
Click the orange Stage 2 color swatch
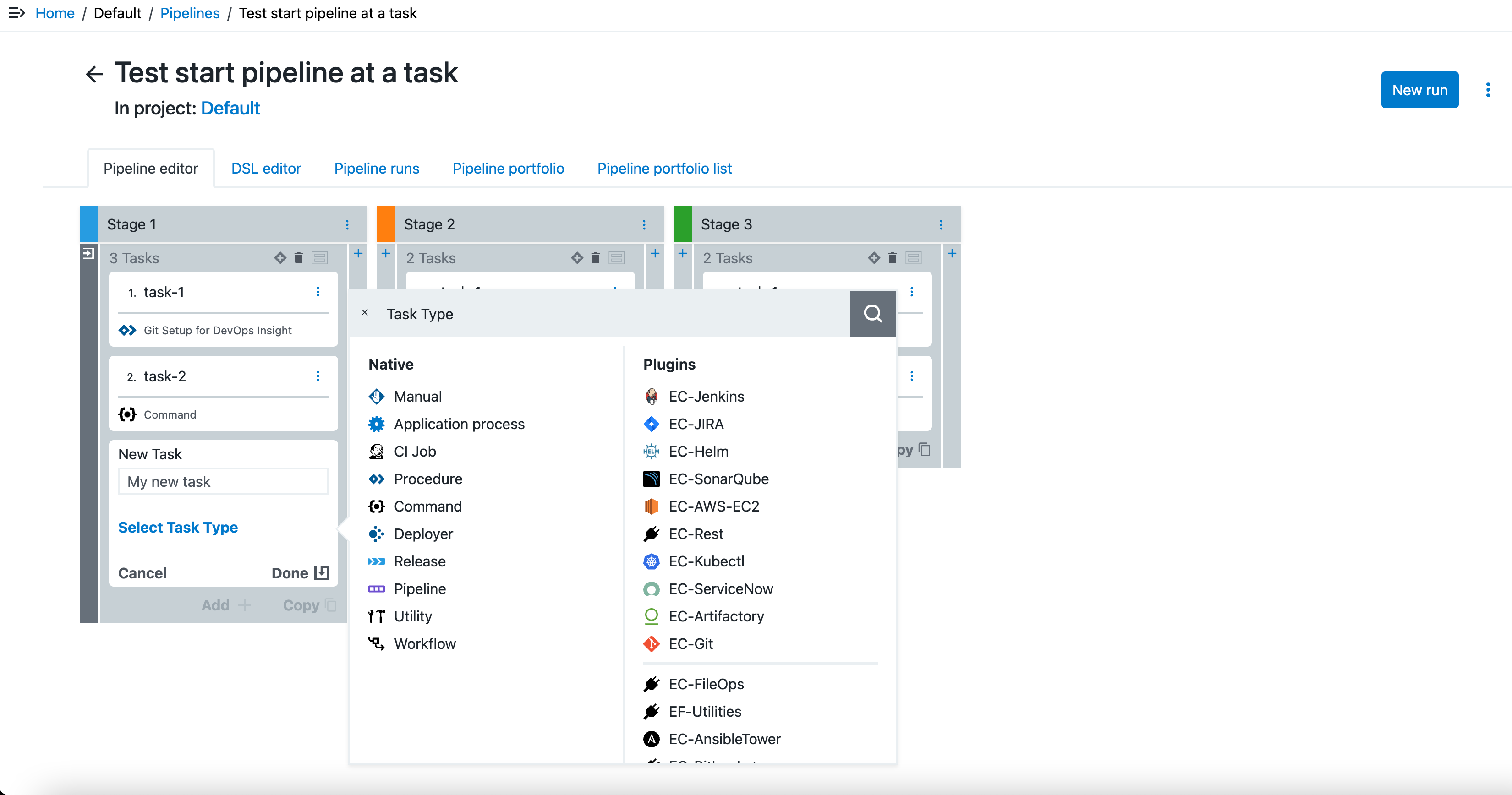385,224
